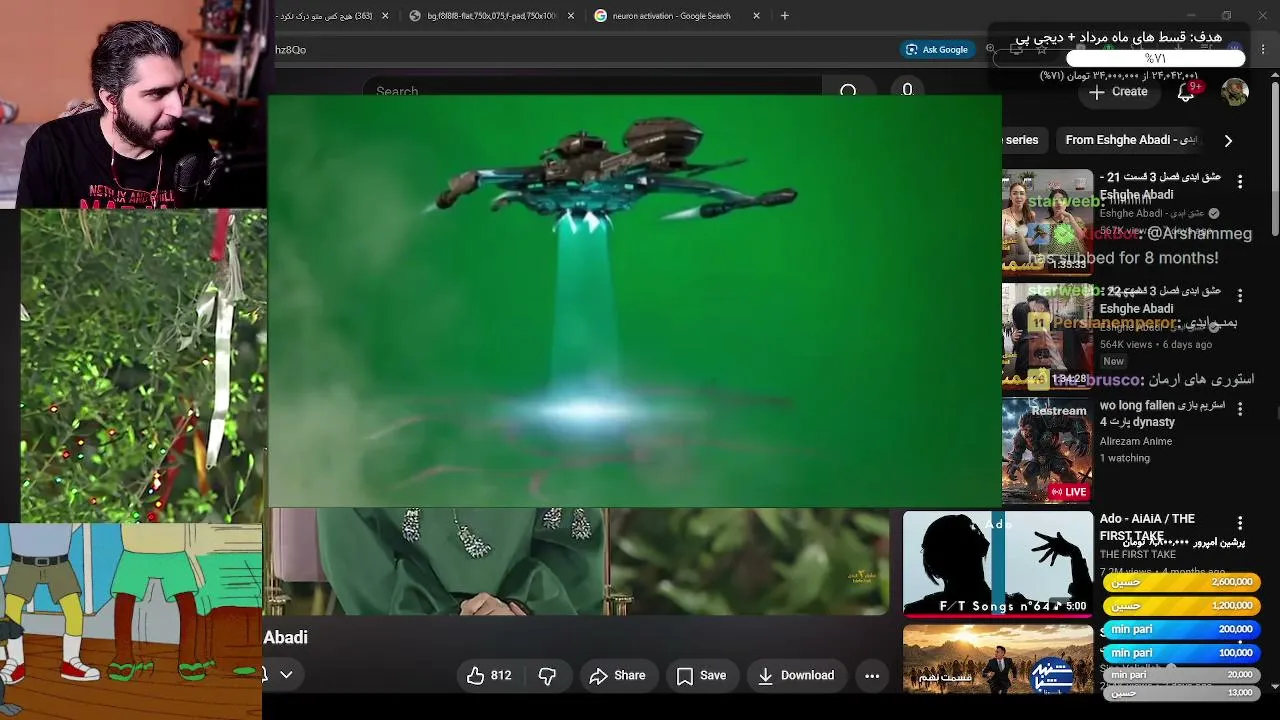1280x720 pixels.
Task: Click the UFO video player area
Action: pos(634,301)
